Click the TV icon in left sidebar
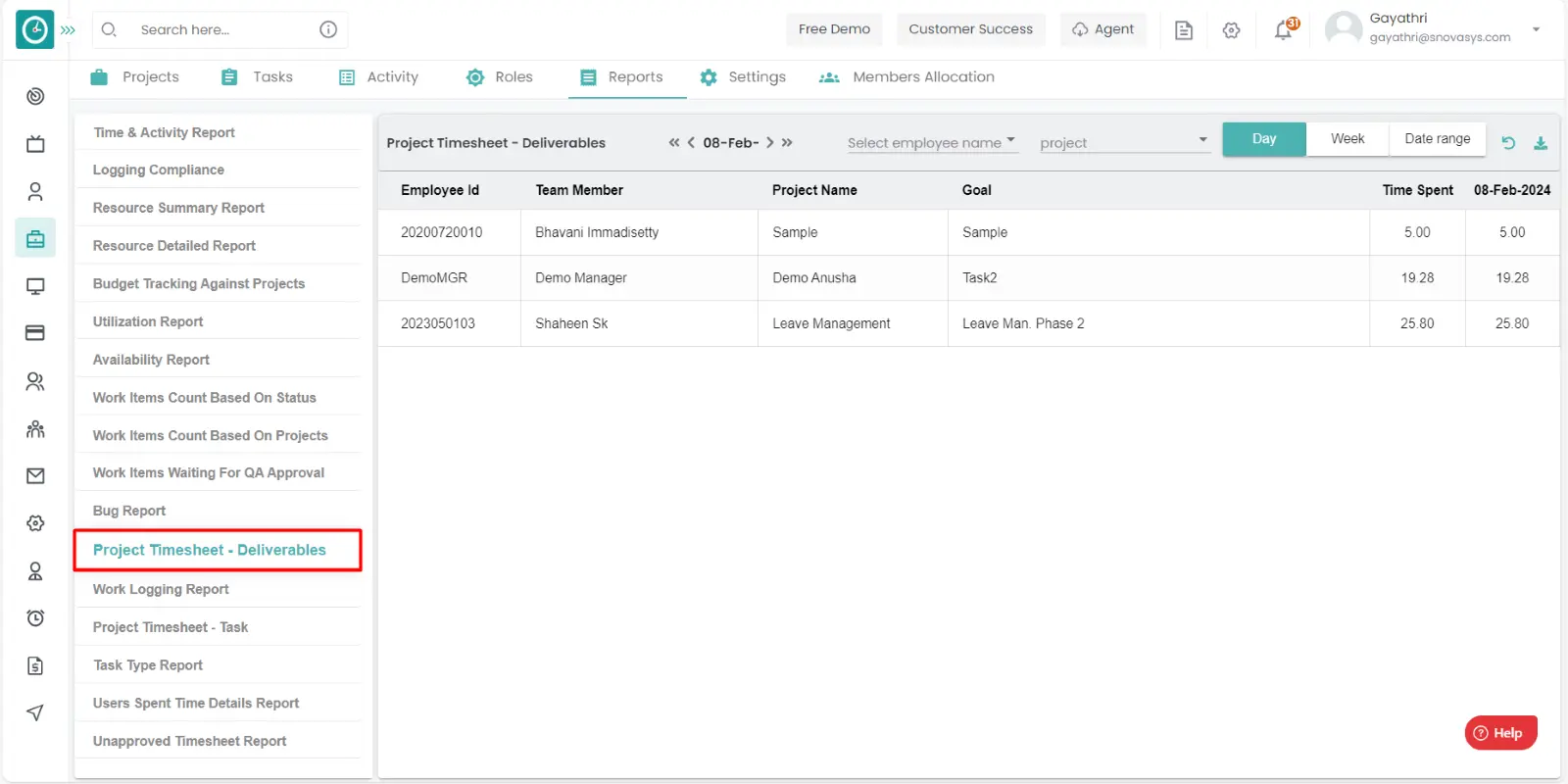This screenshot has height=784, width=1568. 35,144
